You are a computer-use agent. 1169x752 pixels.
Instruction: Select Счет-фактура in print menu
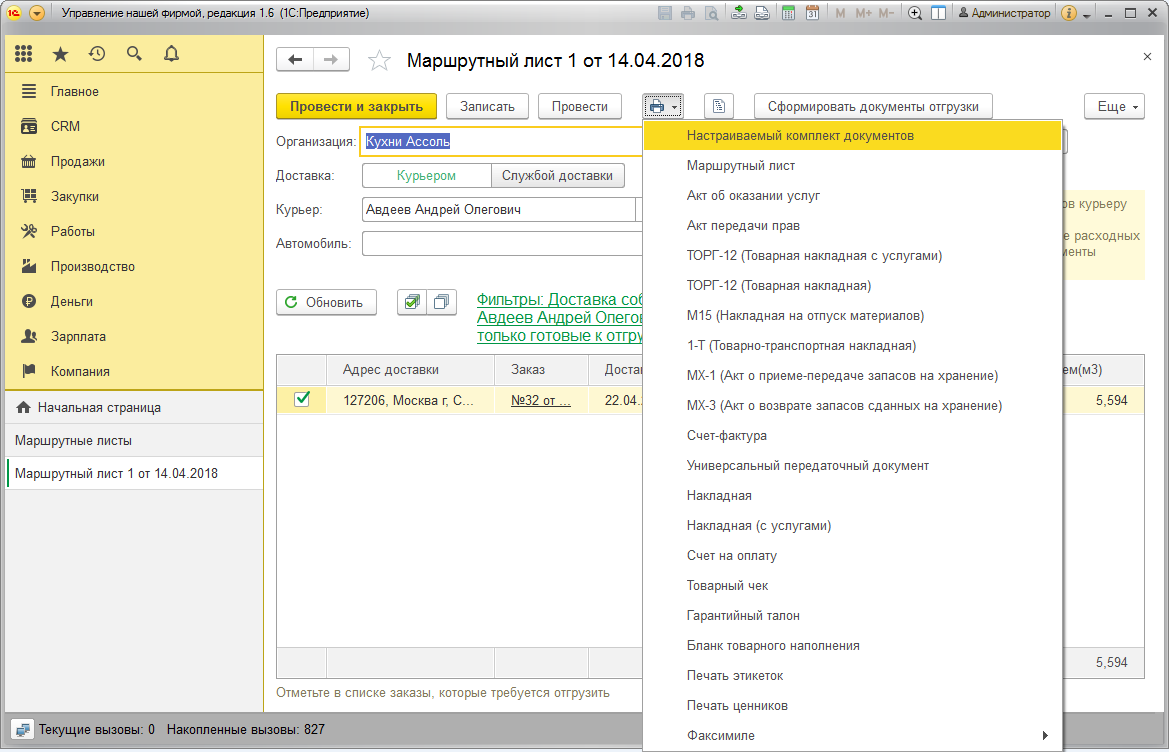pyautogui.click(x=852, y=435)
